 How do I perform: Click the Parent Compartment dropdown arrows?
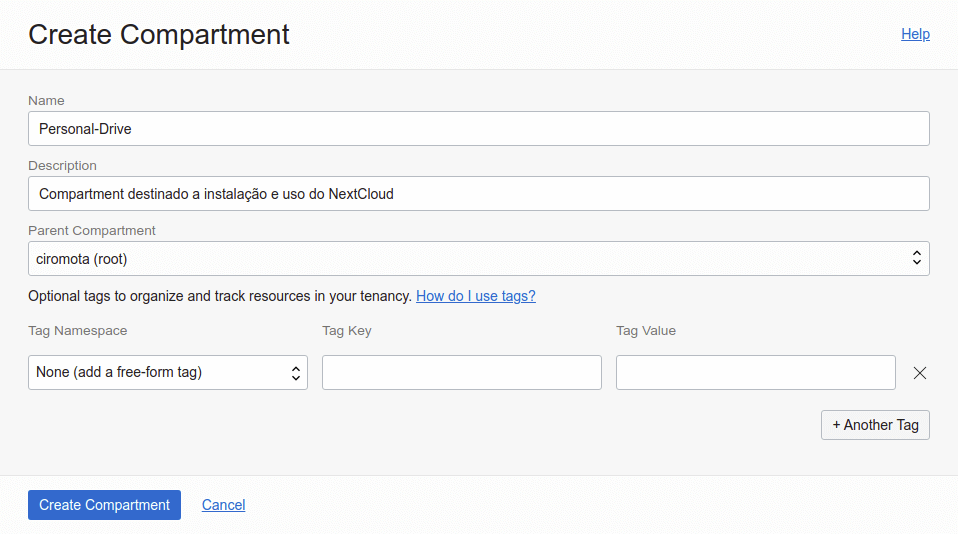point(916,258)
